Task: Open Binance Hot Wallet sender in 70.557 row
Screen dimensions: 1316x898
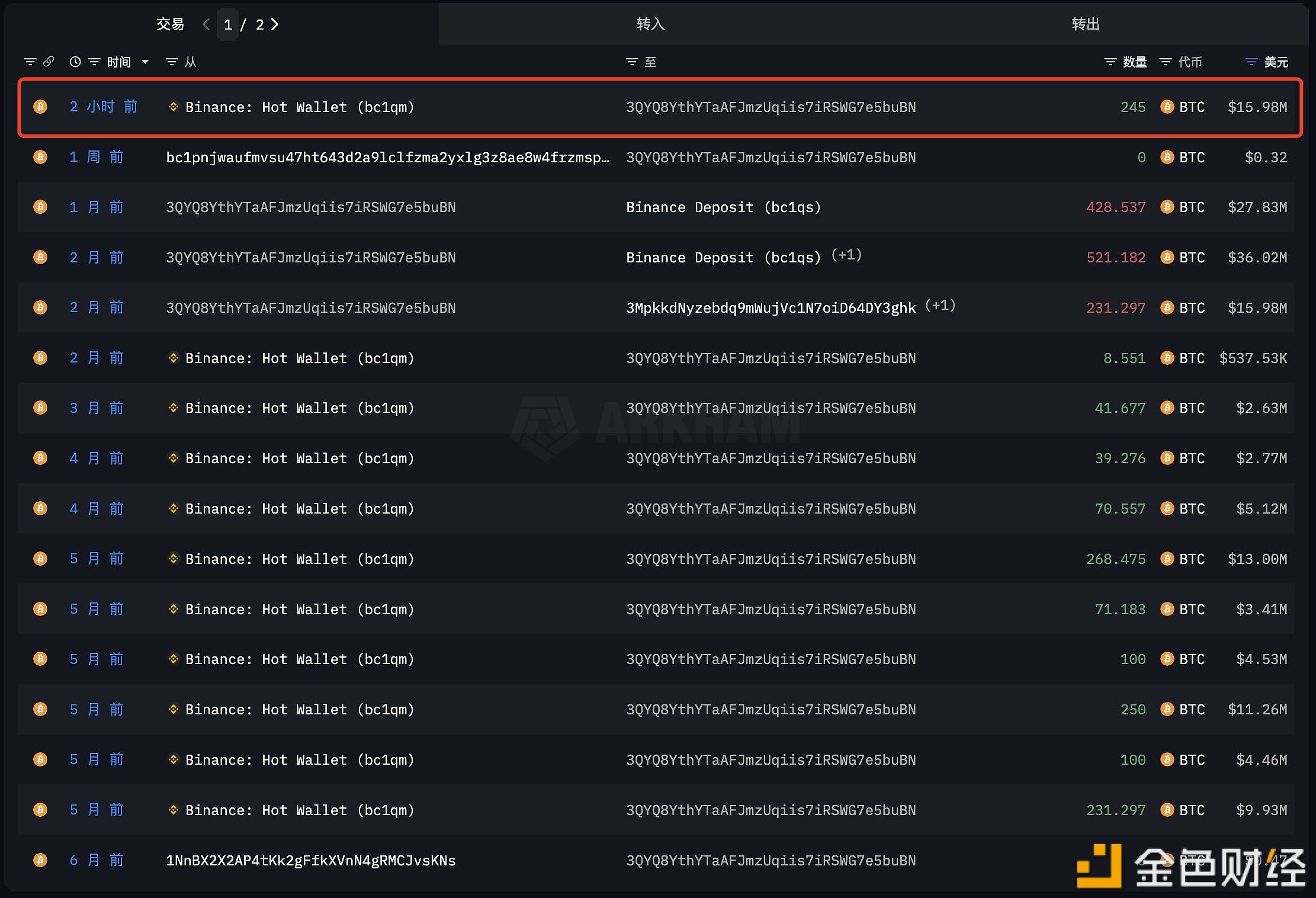Action: point(300,509)
